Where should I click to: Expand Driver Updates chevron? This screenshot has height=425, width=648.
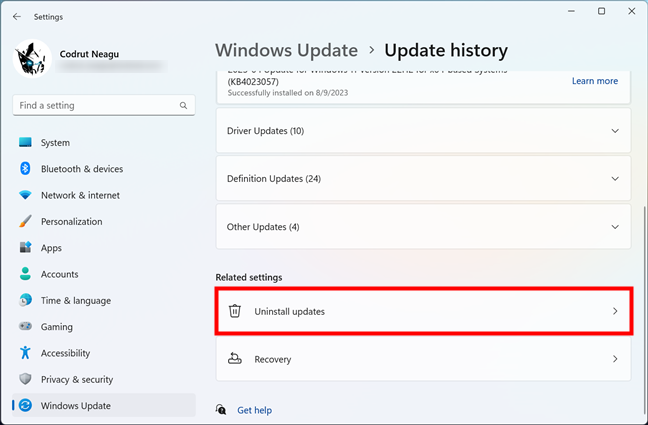coord(615,131)
